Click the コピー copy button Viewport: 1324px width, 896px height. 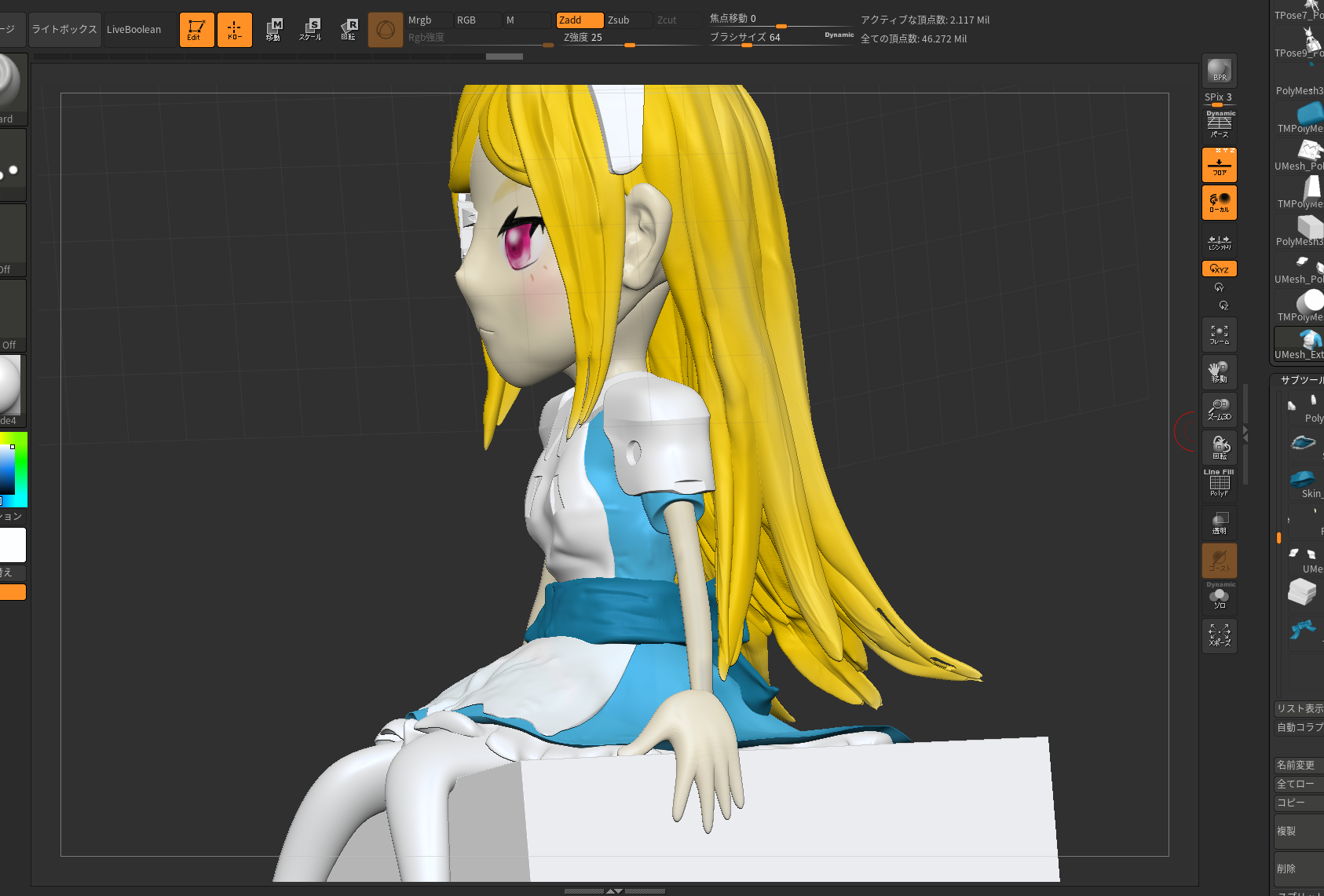point(1300,803)
